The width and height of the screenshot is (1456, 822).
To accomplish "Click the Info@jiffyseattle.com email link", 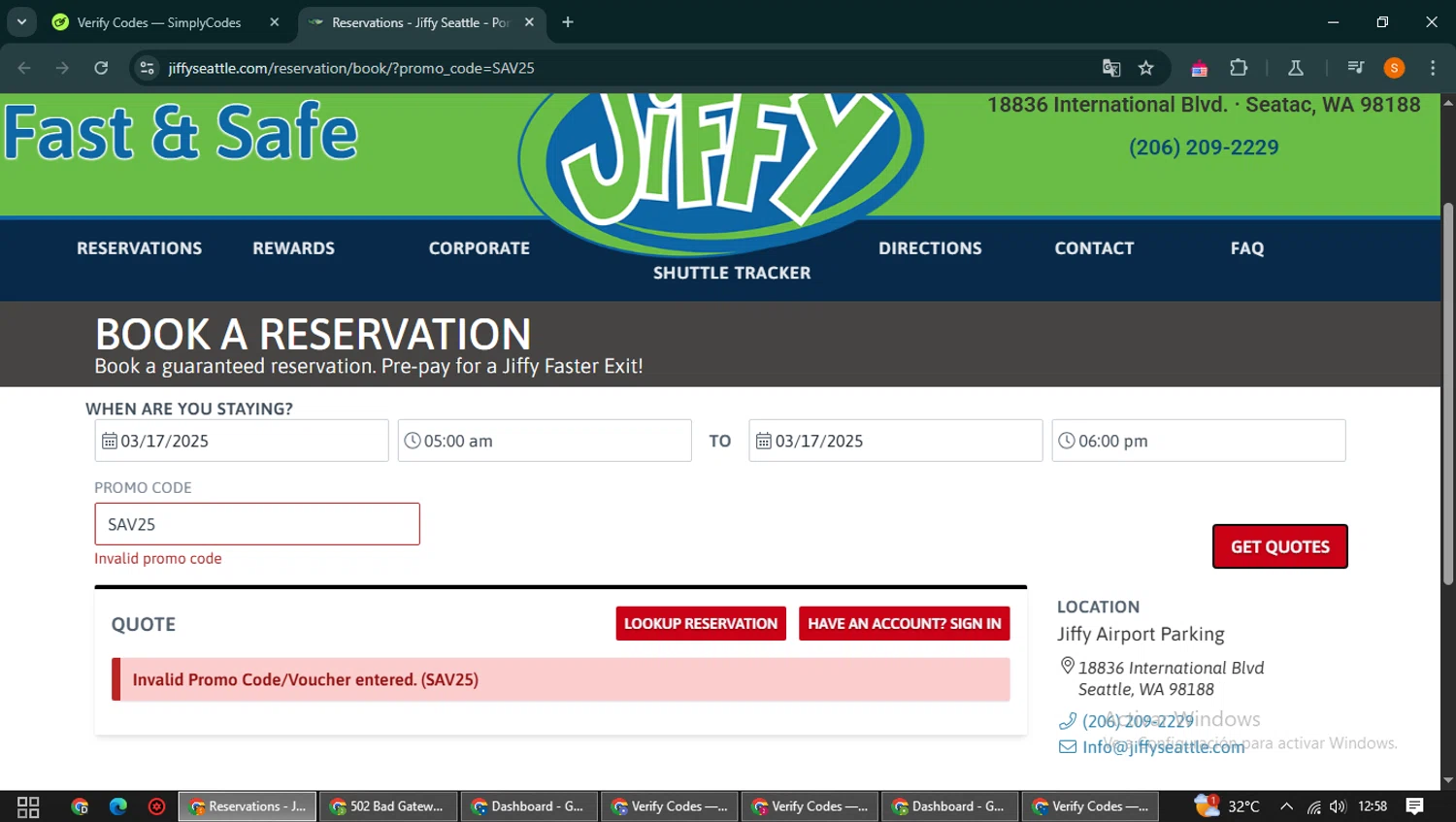I will [x=1163, y=747].
